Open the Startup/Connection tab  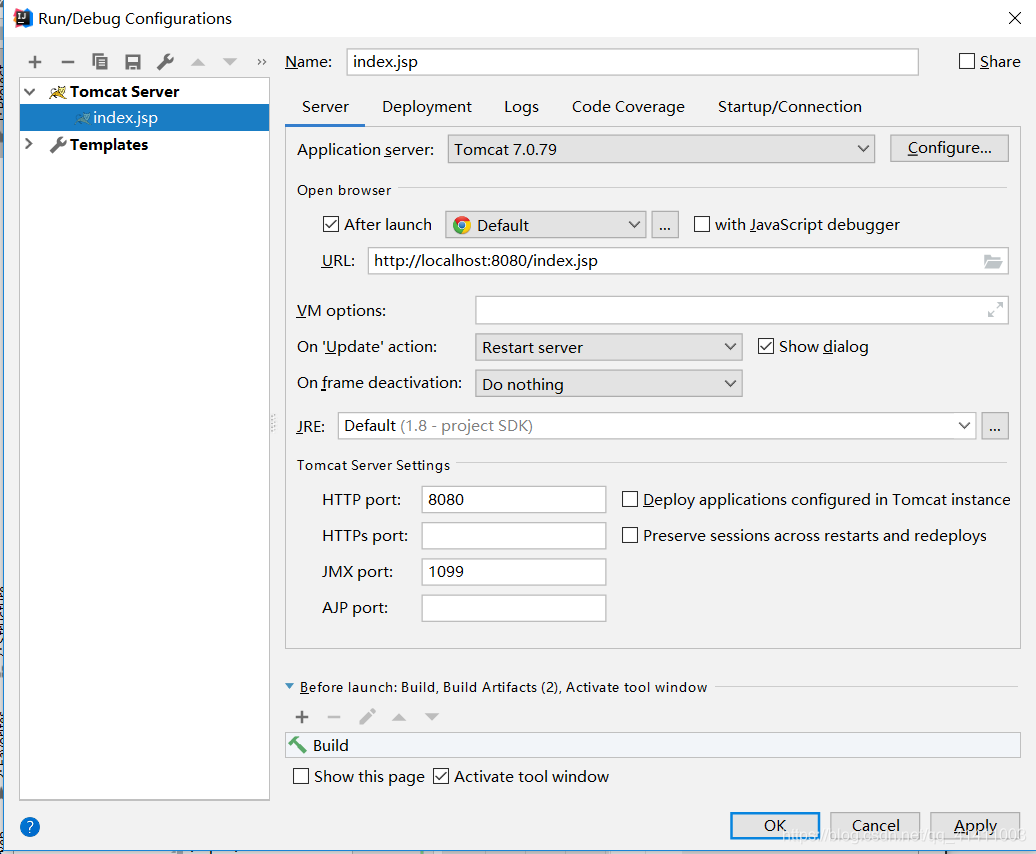coord(790,107)
